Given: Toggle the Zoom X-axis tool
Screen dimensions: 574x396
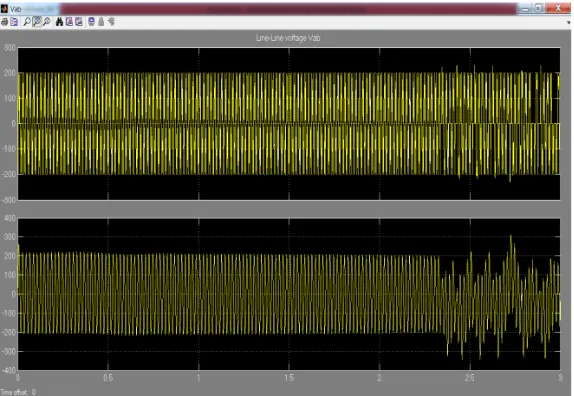Looking at the screenshot, I should coord(37,22).
